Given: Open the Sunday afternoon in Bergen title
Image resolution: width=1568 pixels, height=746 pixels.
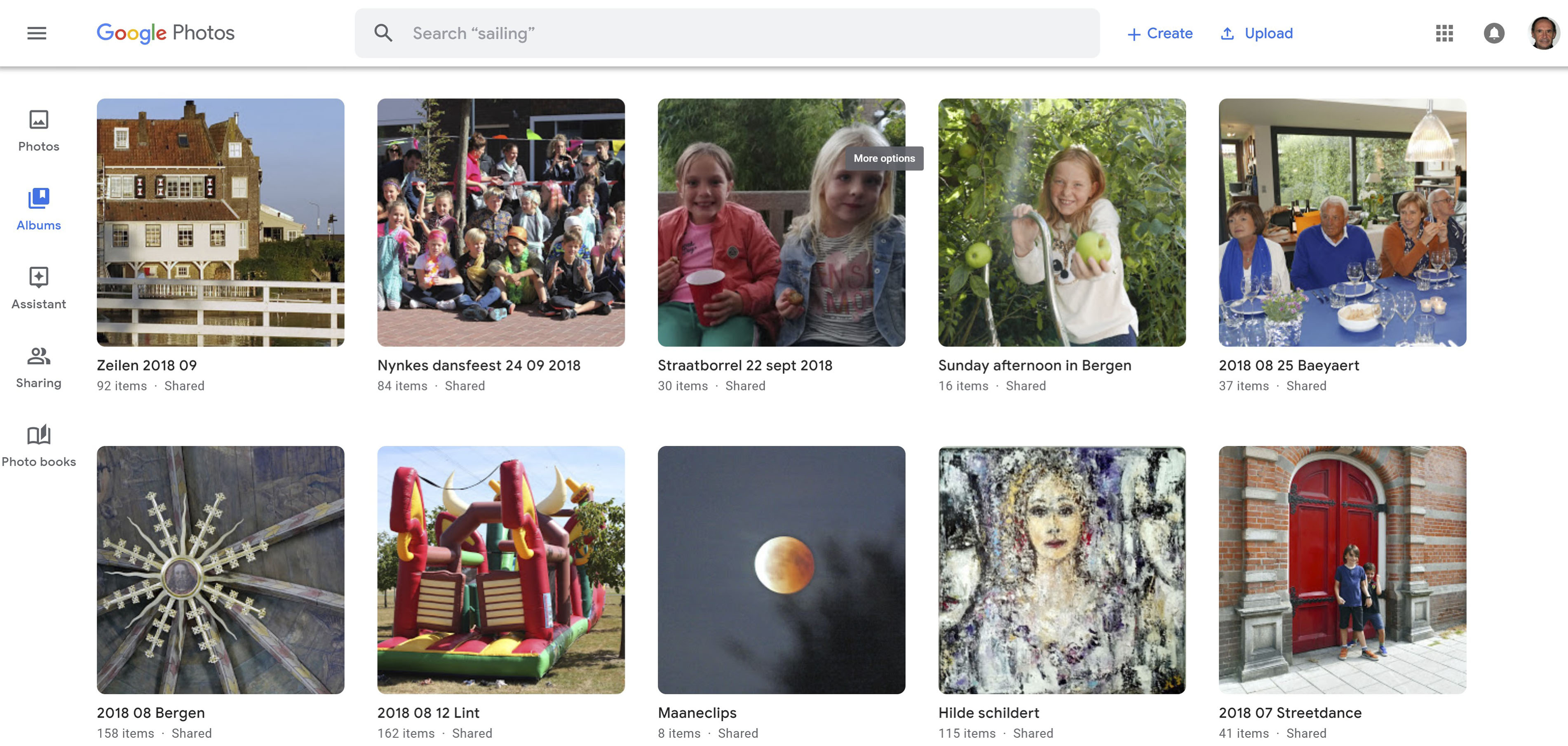Looking at the screenshot, I should click(1034, 365).
